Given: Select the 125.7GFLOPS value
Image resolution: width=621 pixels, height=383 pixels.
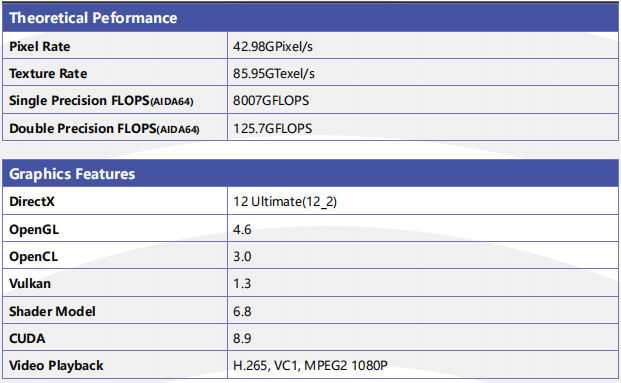Looking at the screenshot, I should pyautogui.click(x=272, y=128).
